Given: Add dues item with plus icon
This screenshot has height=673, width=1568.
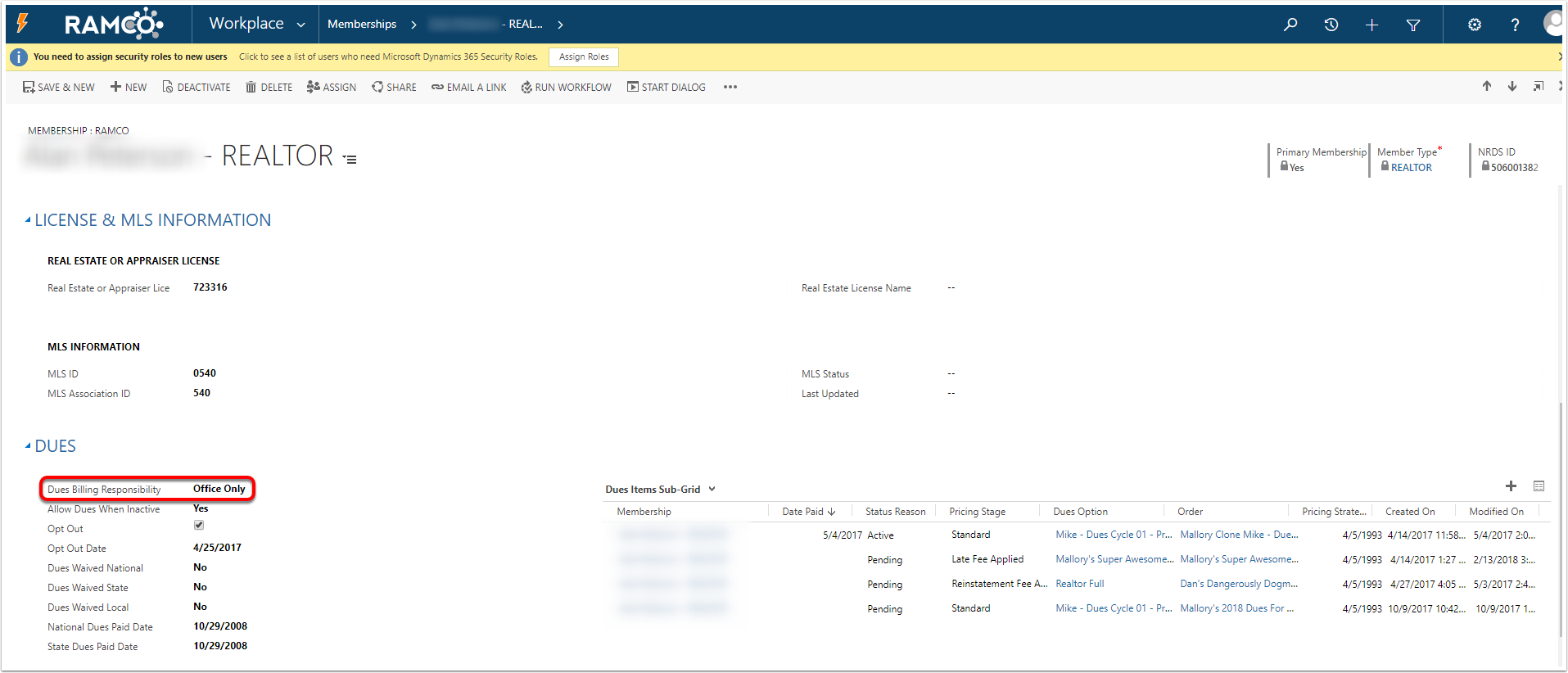Looking at the screenshot, I should click(1511, 486).
